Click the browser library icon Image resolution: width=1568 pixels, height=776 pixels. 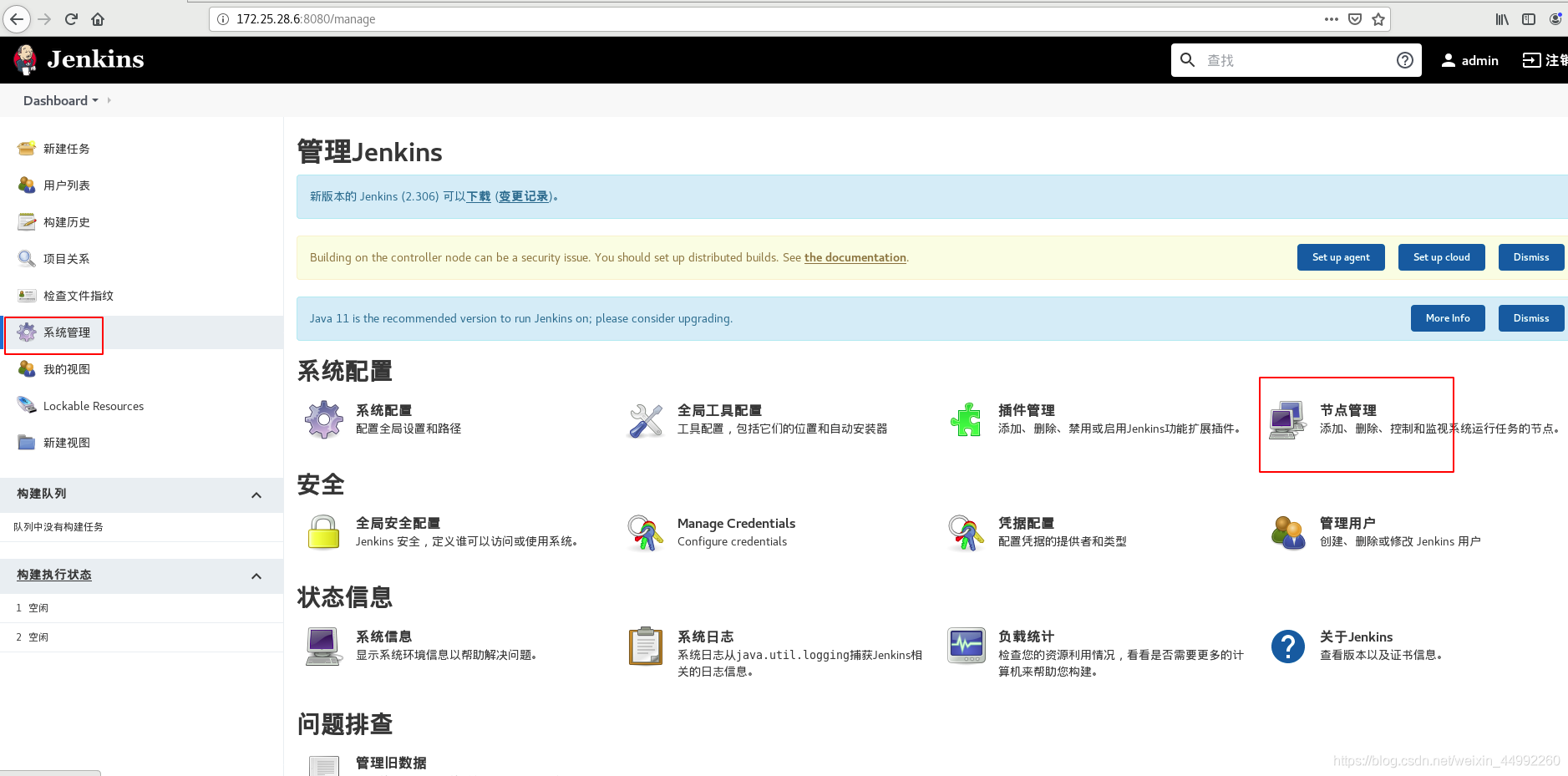point(1502,19)
